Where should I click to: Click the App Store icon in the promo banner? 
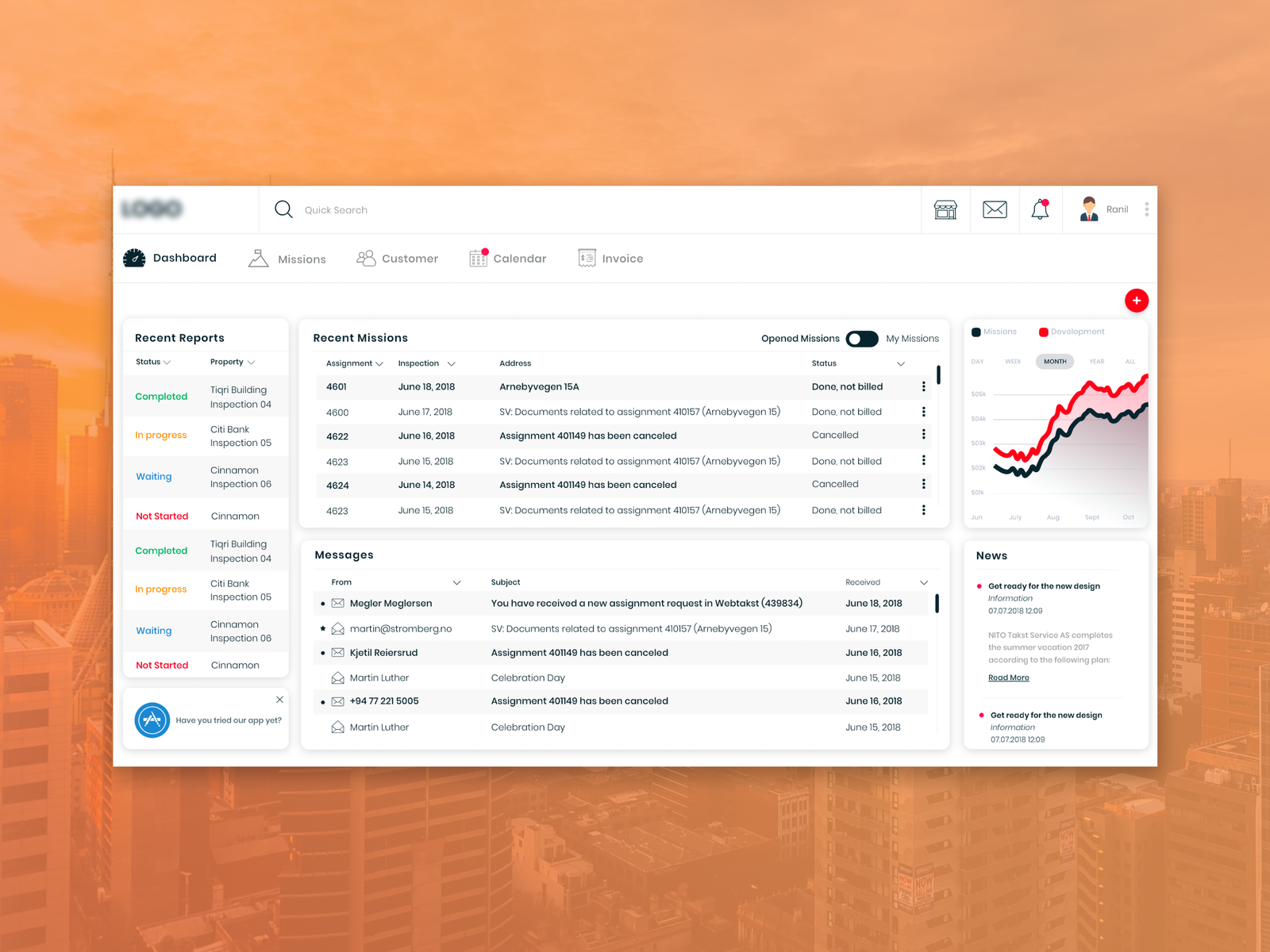click(x=152, y=720)
